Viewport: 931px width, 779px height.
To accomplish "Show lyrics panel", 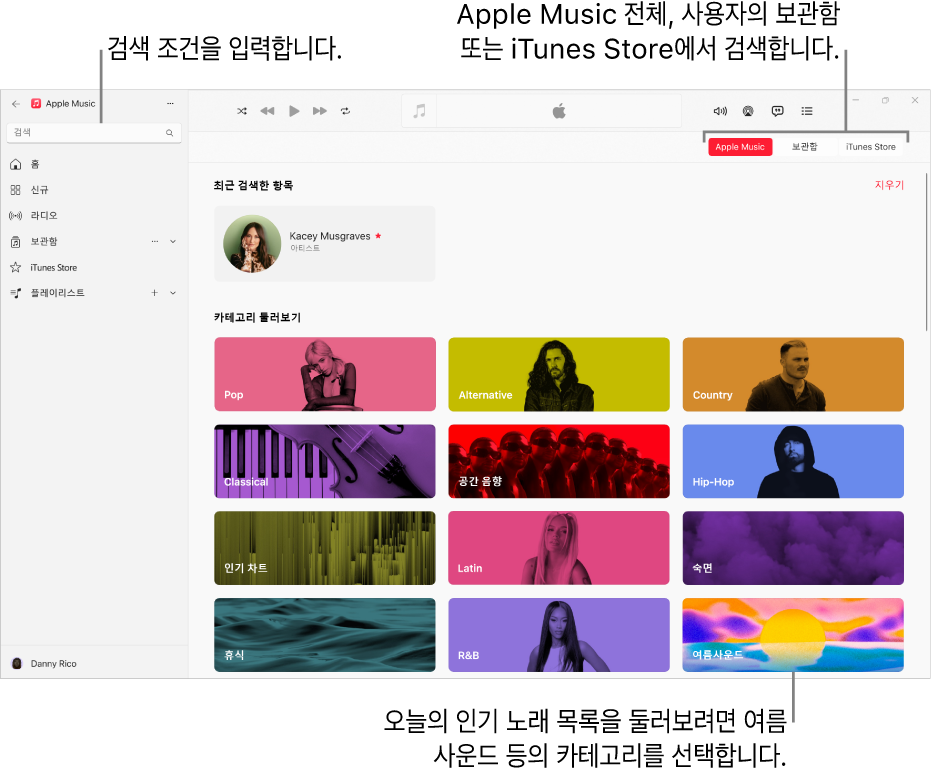I will [x=777, y=111].
